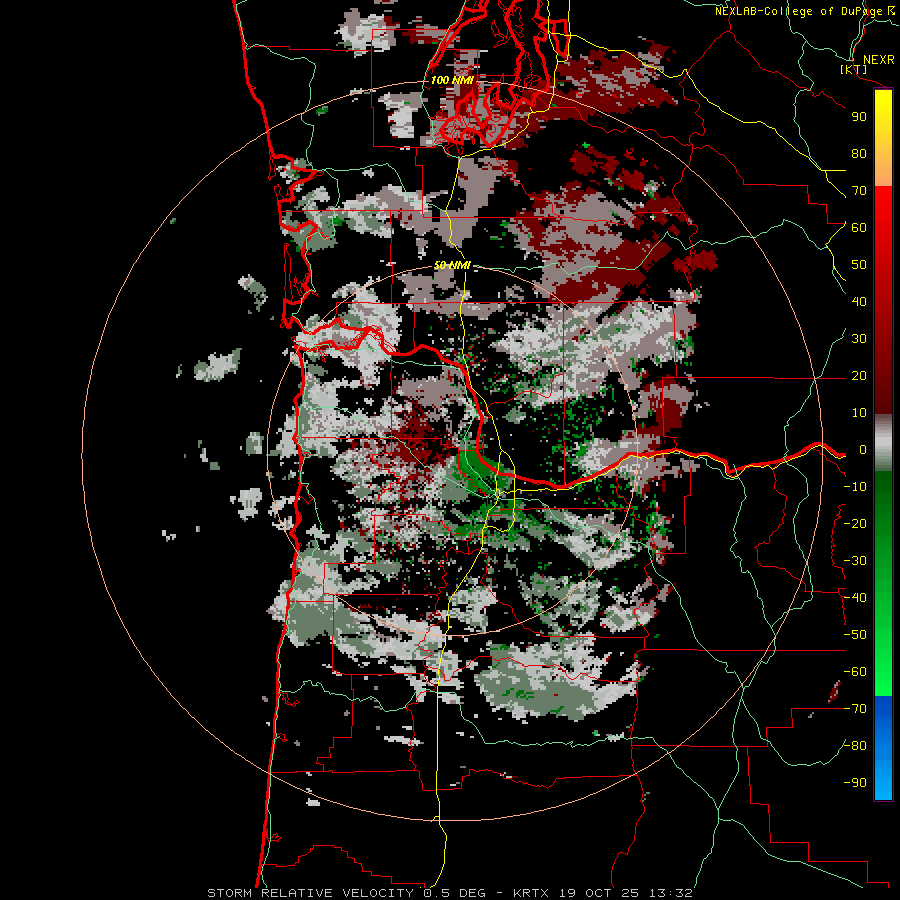Click the "100 NMI" range ring label
Image resolution: width=900 pixels, height=900 pixels.
click(452, 80)
